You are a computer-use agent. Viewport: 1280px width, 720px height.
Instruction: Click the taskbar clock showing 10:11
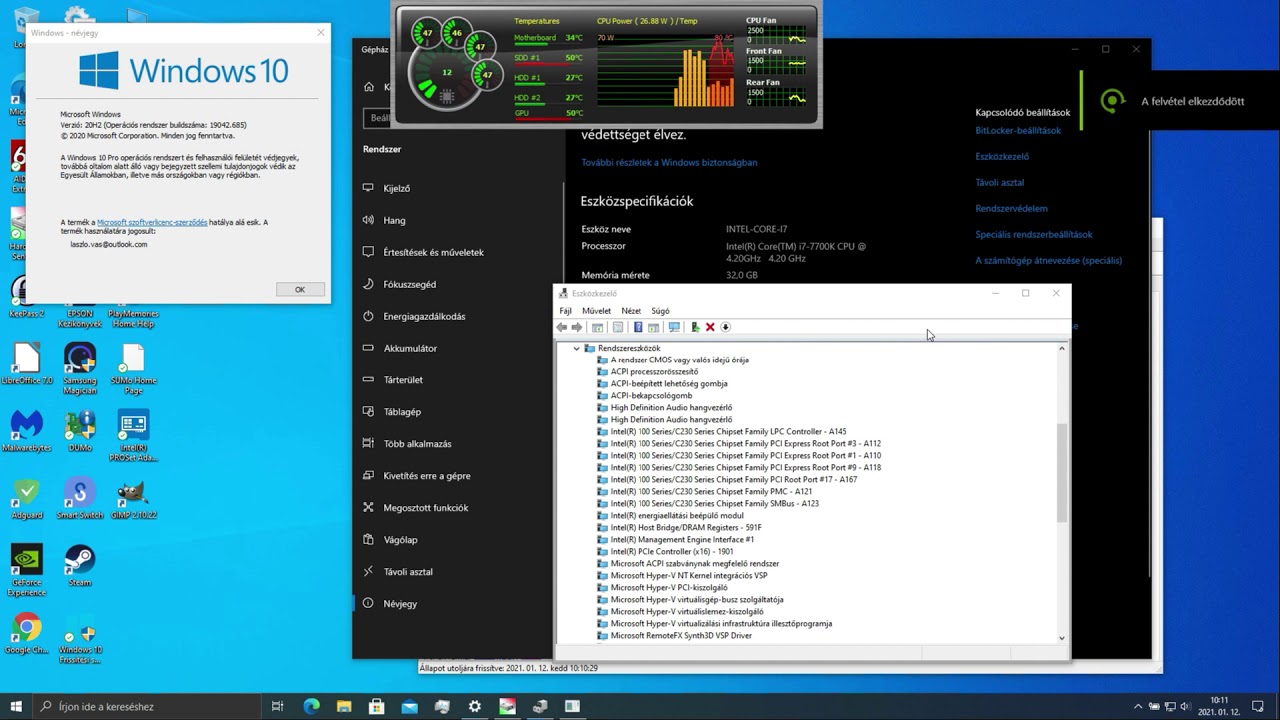click(1219, 706)
